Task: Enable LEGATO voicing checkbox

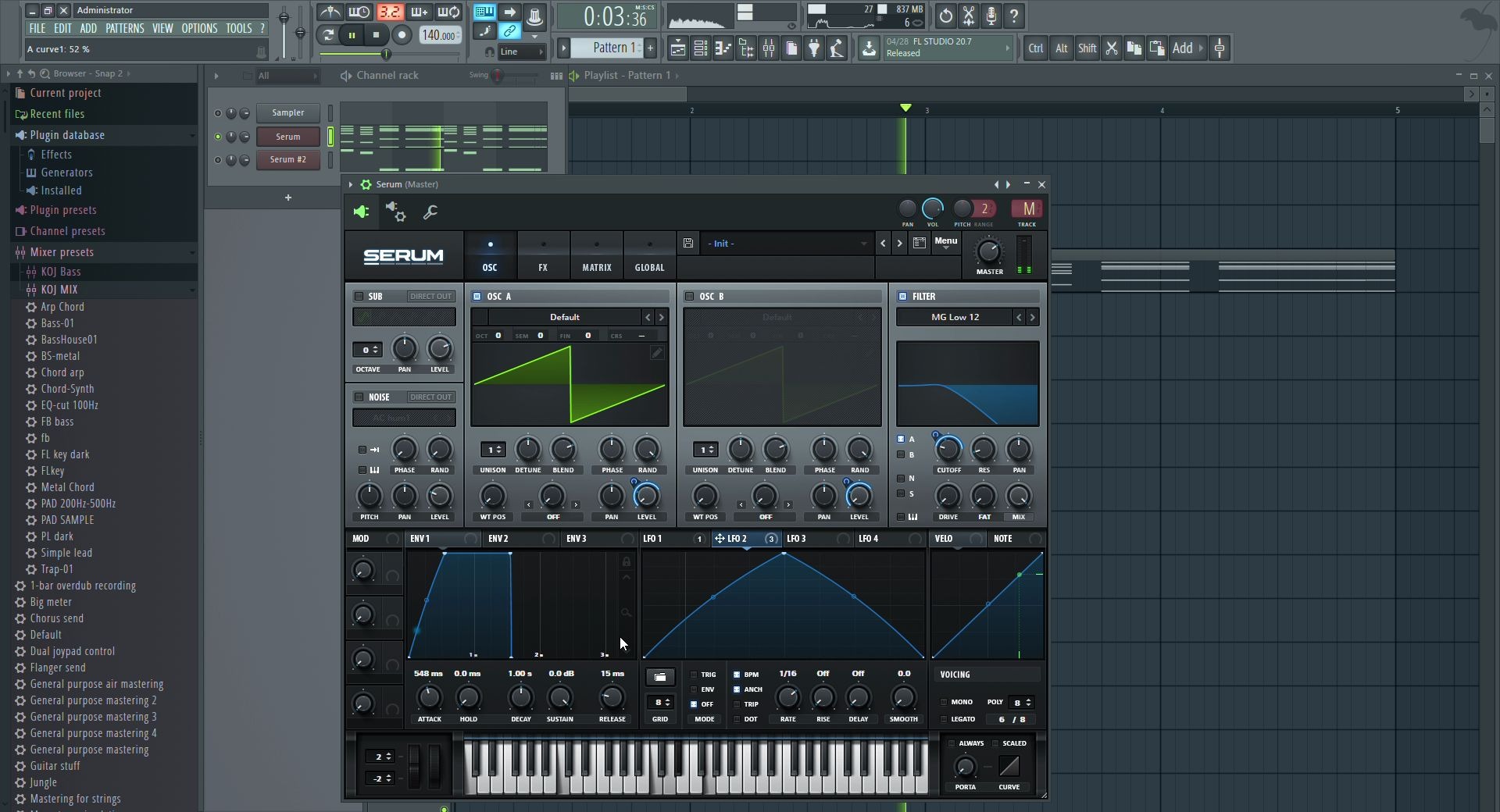Action: pos(944,719)
